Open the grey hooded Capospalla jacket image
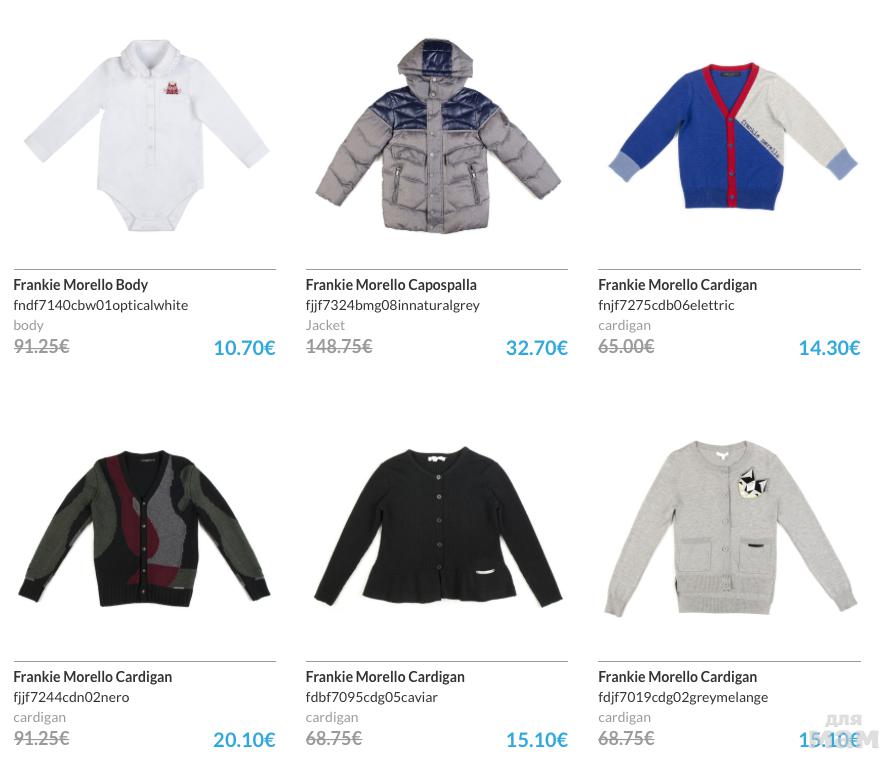The width and height of the screenshot is (894, 763). [x=438, y=136]
